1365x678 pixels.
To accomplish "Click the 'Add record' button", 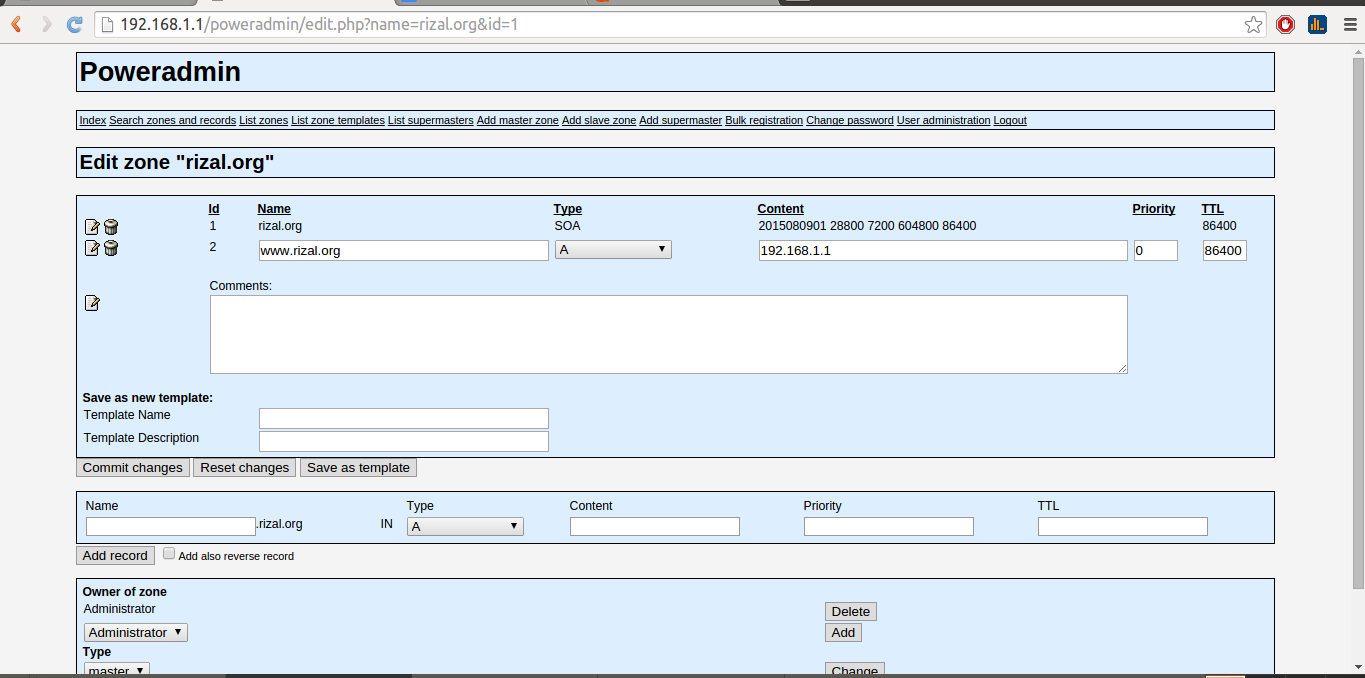I will (x=115, y=555).
